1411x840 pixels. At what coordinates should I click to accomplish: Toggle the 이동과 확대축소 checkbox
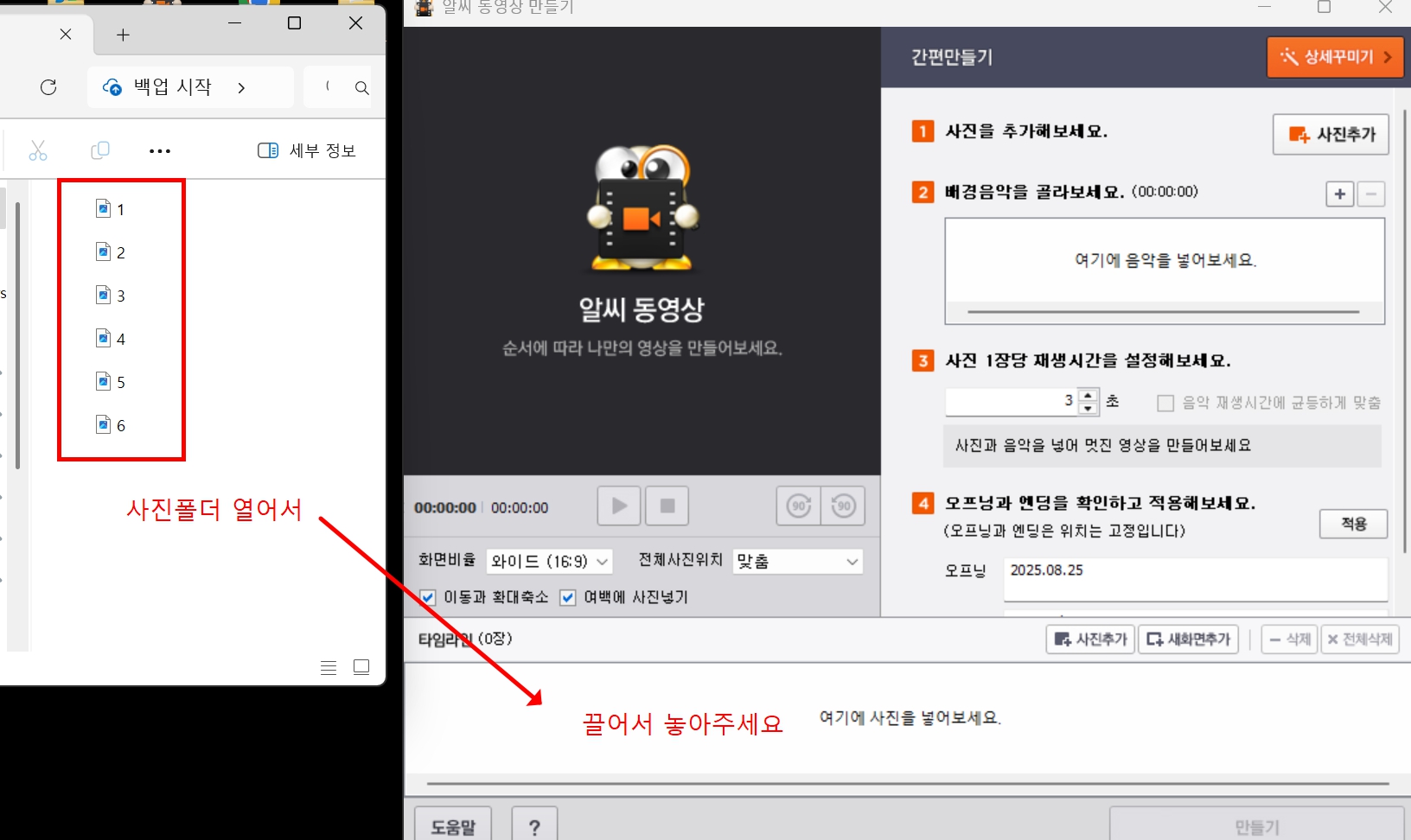[427, 597]
